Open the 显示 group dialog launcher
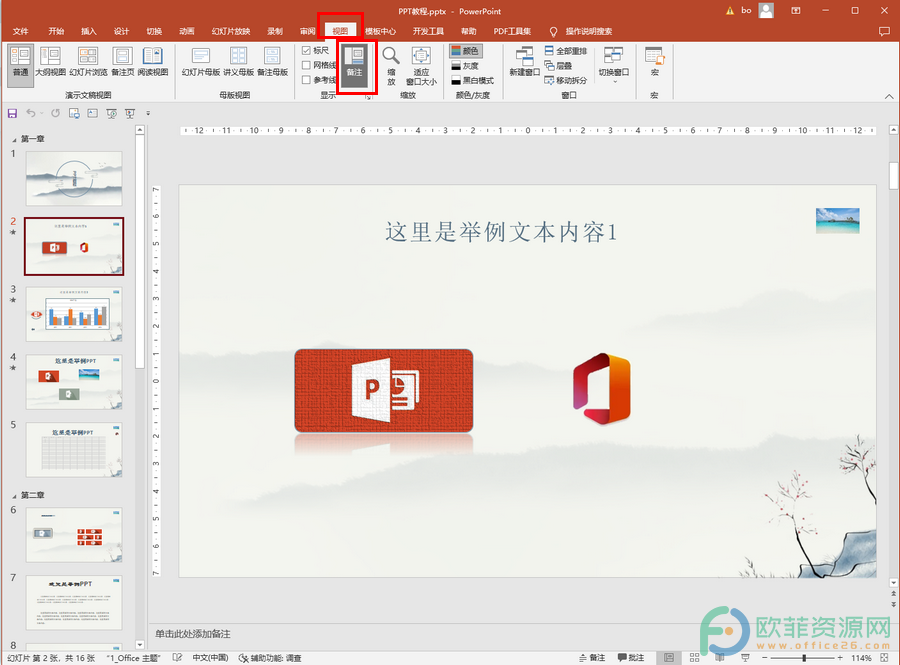This screenshot has height=665, width=900. (x=368, y=97)
